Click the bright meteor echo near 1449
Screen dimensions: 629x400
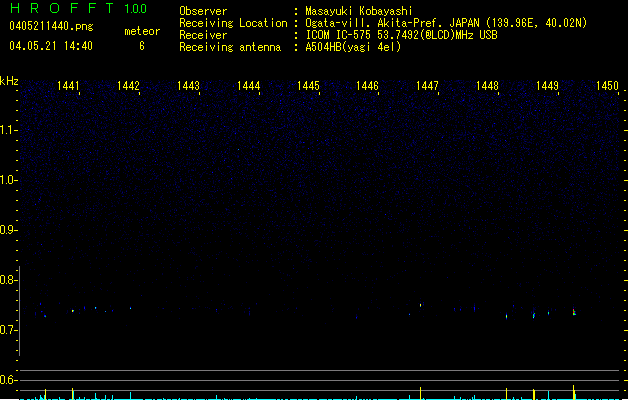click(574, 312)
